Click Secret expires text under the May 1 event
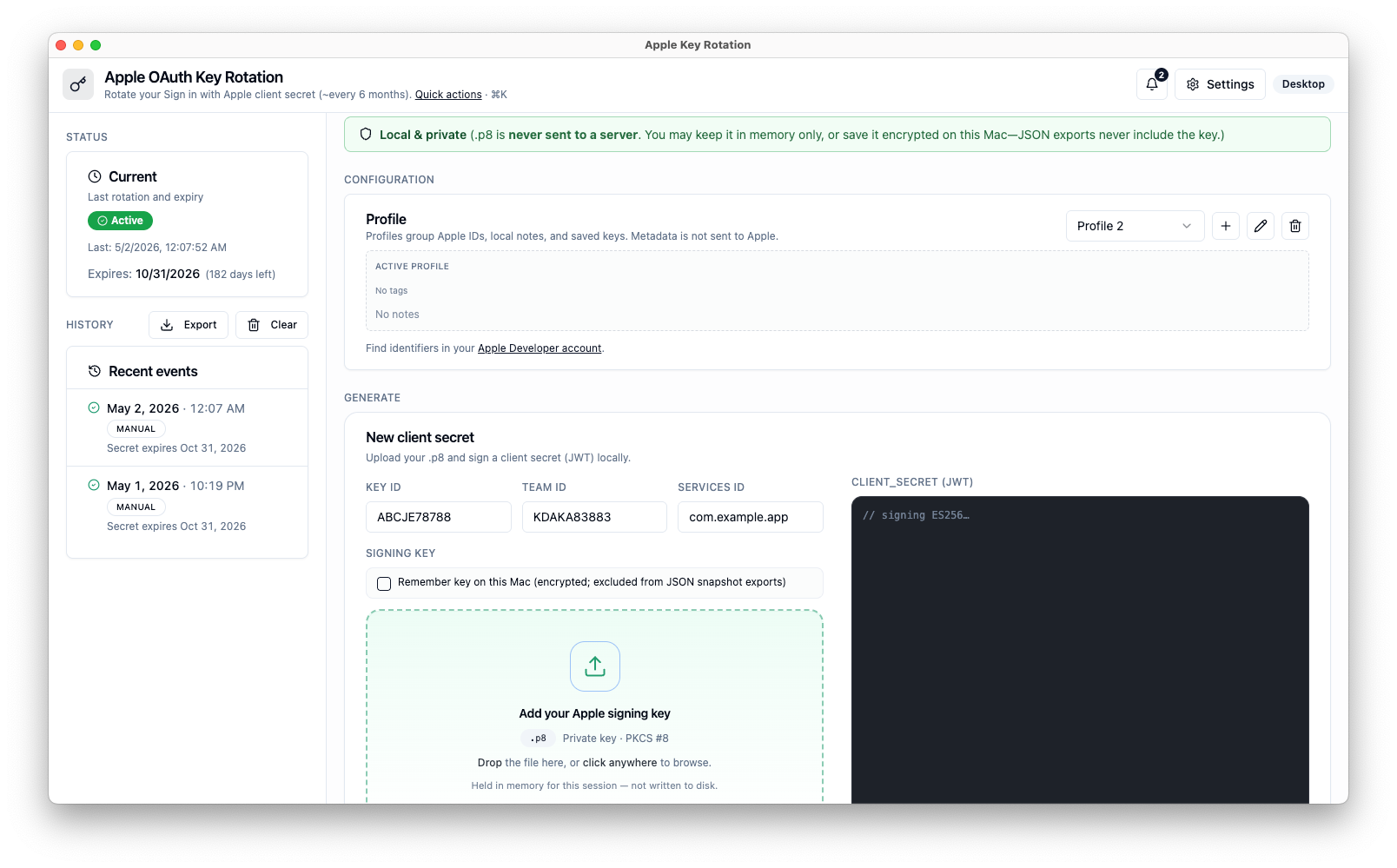This screenshot has height=868, width=1397. [176, 527]
